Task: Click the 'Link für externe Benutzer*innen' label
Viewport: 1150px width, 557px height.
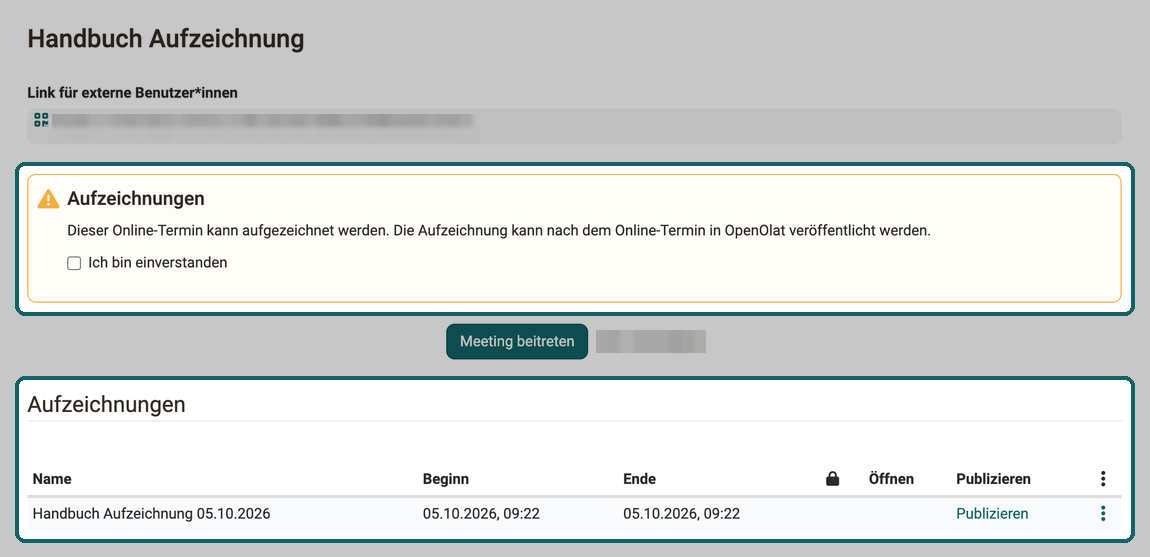Action: click(133, 92)
